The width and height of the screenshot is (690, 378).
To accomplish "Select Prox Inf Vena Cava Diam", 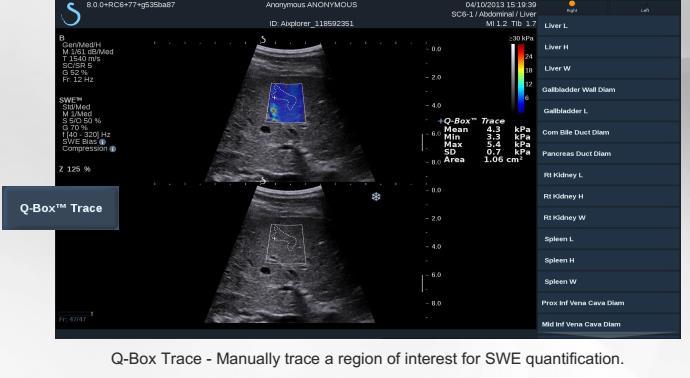I will coord(609,303).
